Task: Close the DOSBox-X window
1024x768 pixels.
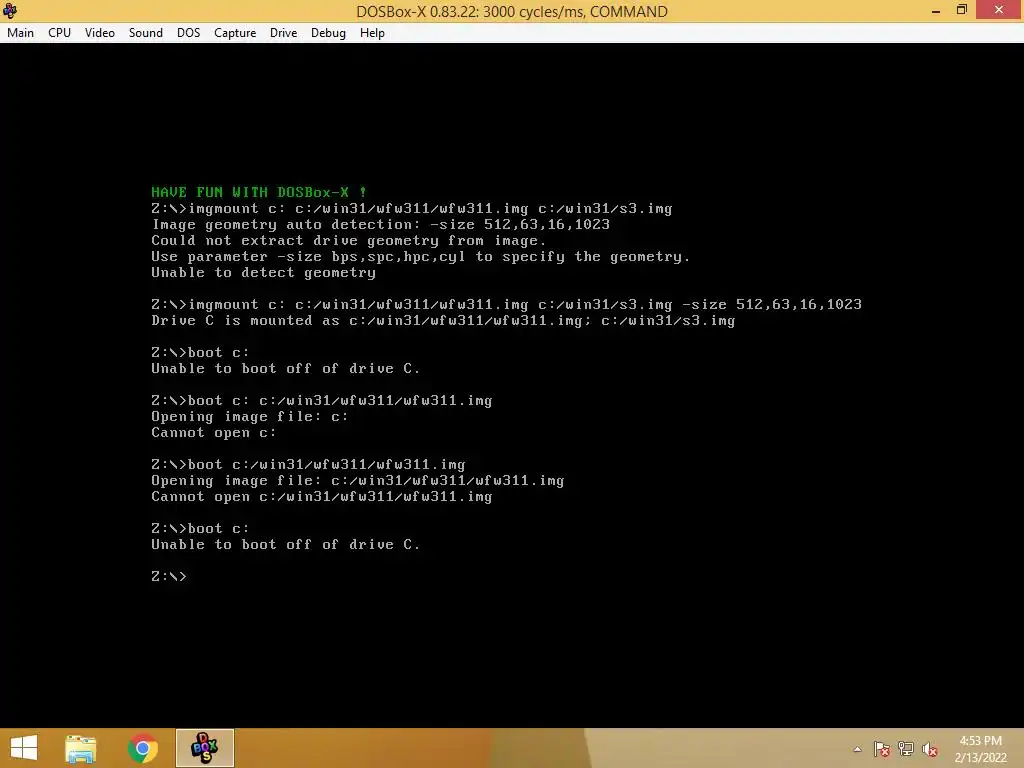Action: (x=999, y=10)
